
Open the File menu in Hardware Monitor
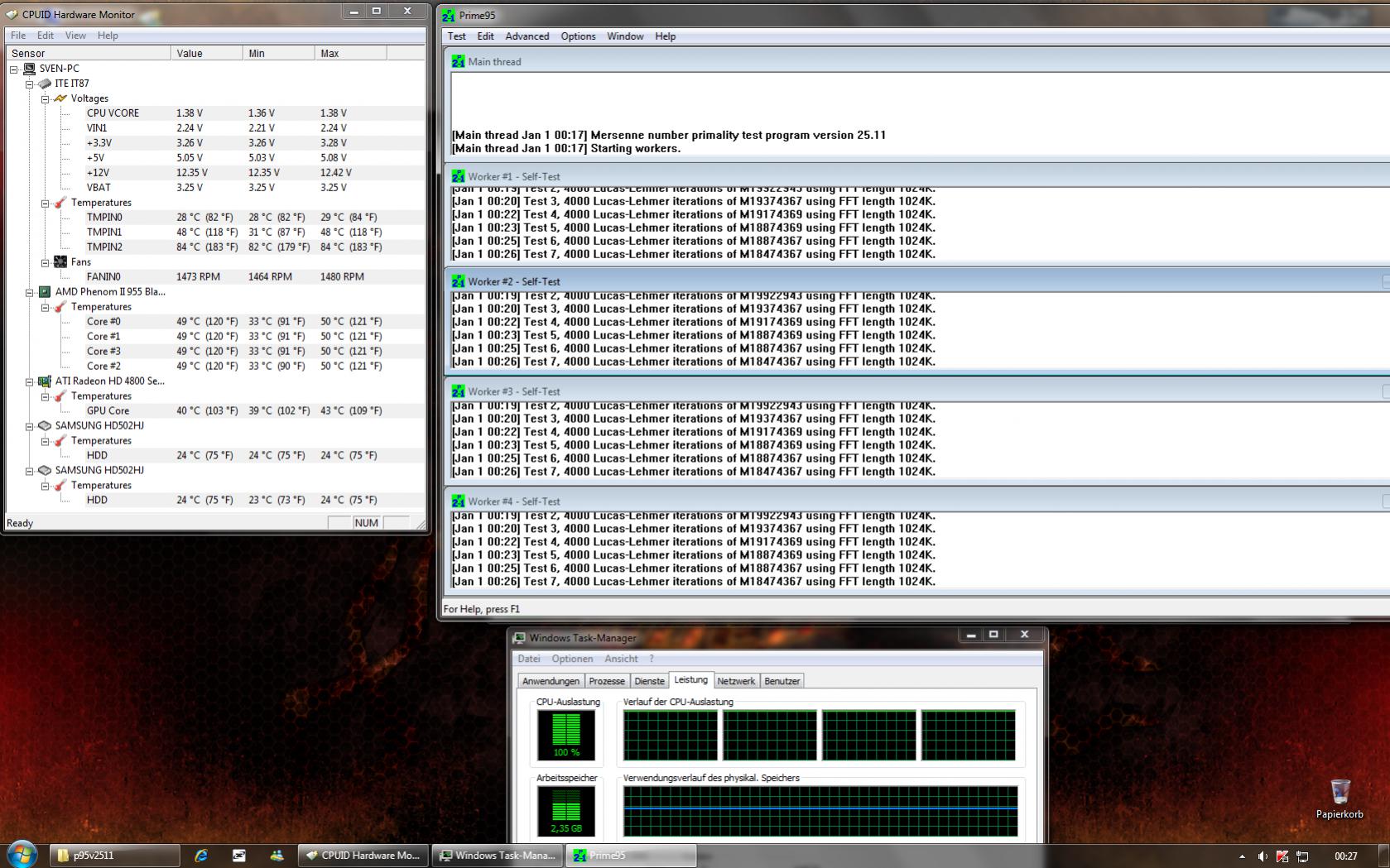[18, 36]
